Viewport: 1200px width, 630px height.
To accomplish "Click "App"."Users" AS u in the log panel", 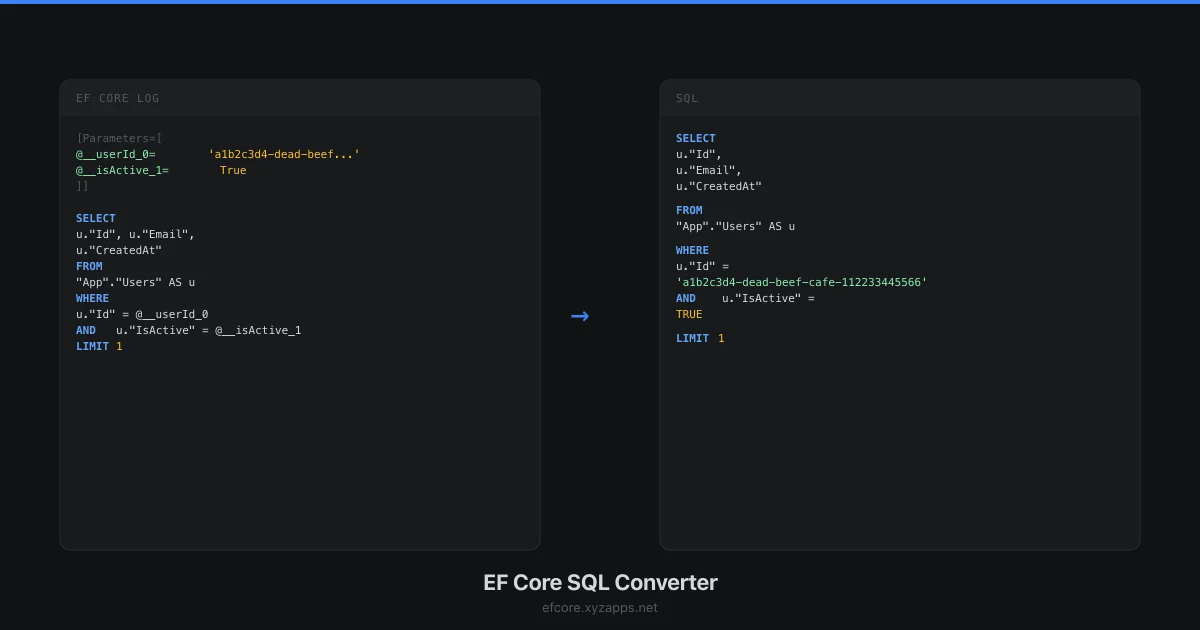I will coord(135,282).
